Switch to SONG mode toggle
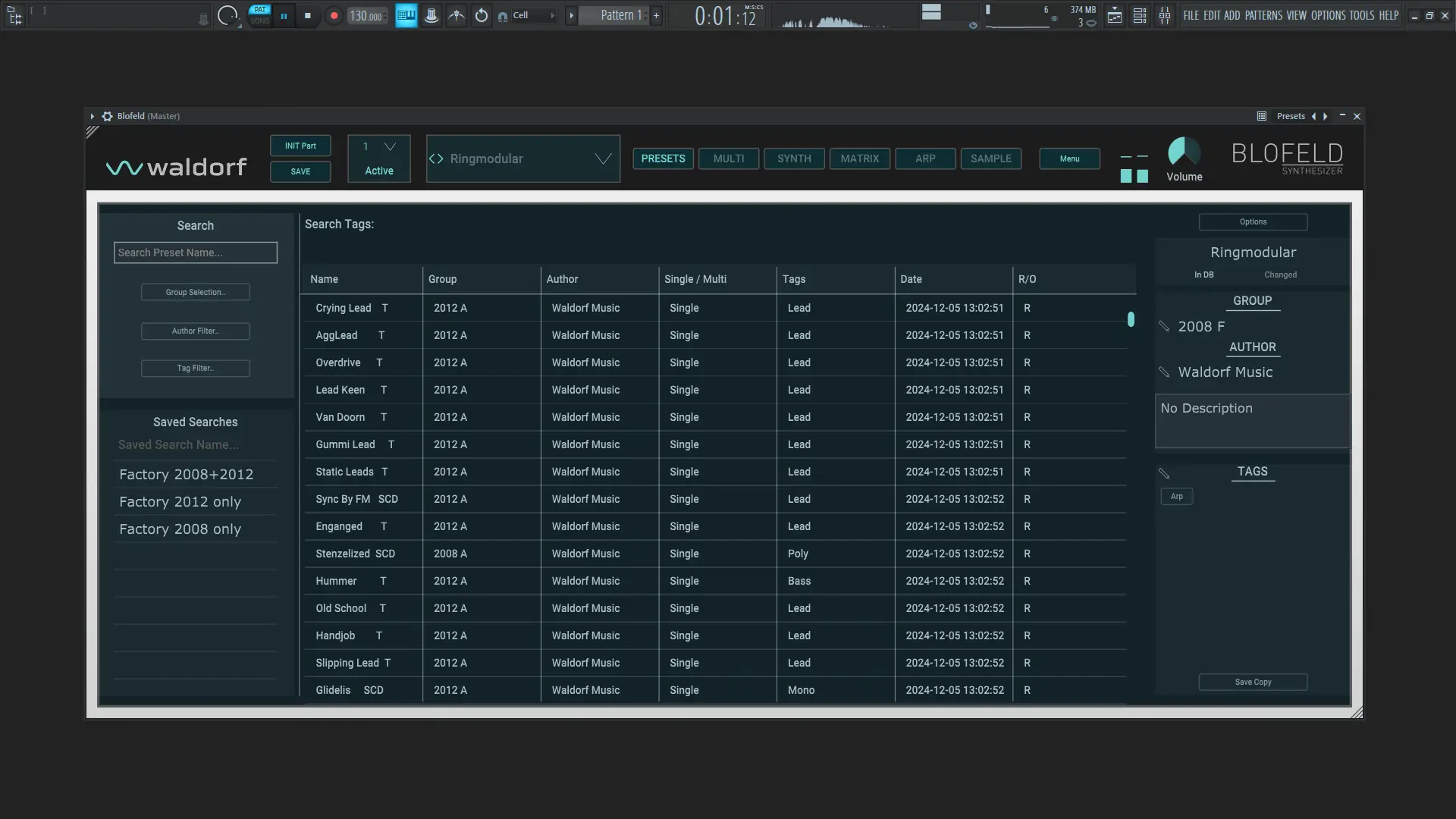Screen dimensions: 1456x819 click(260, 20)
